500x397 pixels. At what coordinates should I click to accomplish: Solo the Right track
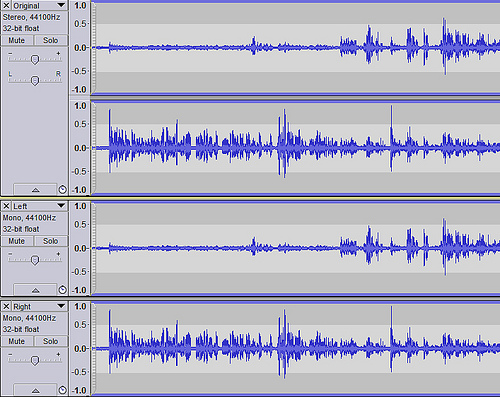click(x=51, y=341)
